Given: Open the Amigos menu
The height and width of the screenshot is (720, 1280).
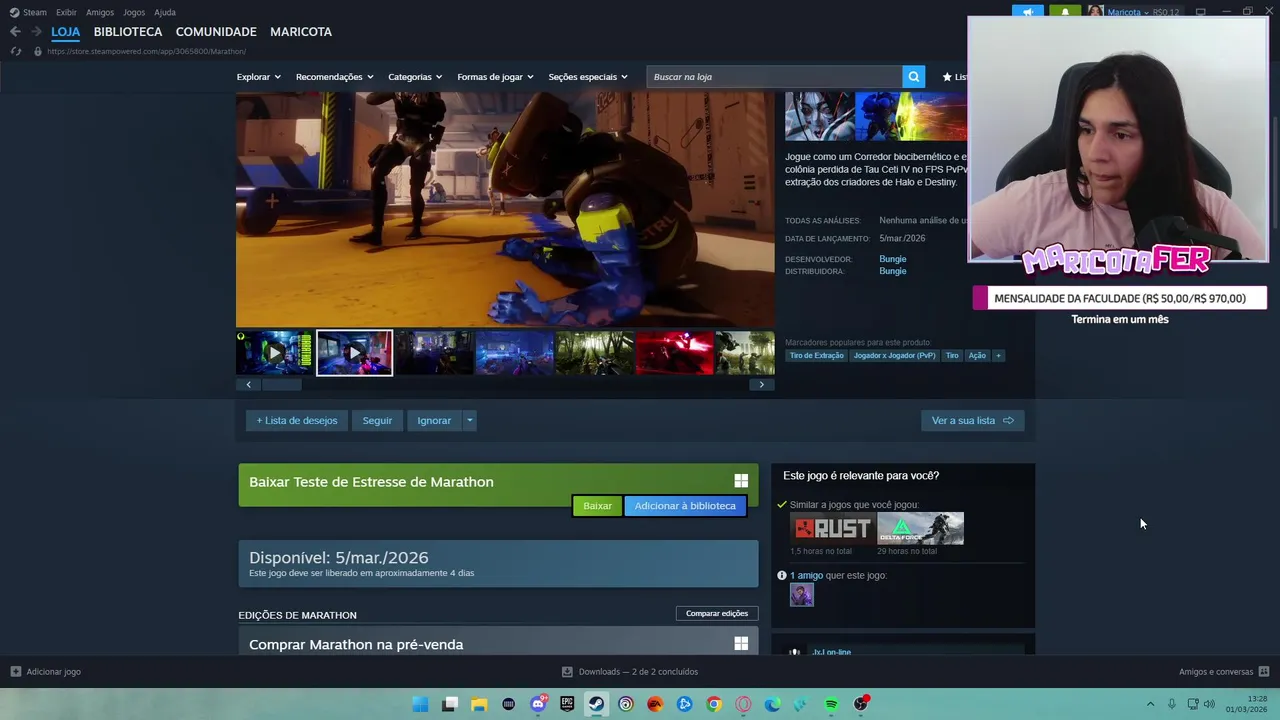Looking at the screenshot, I should tap(100, 12).
